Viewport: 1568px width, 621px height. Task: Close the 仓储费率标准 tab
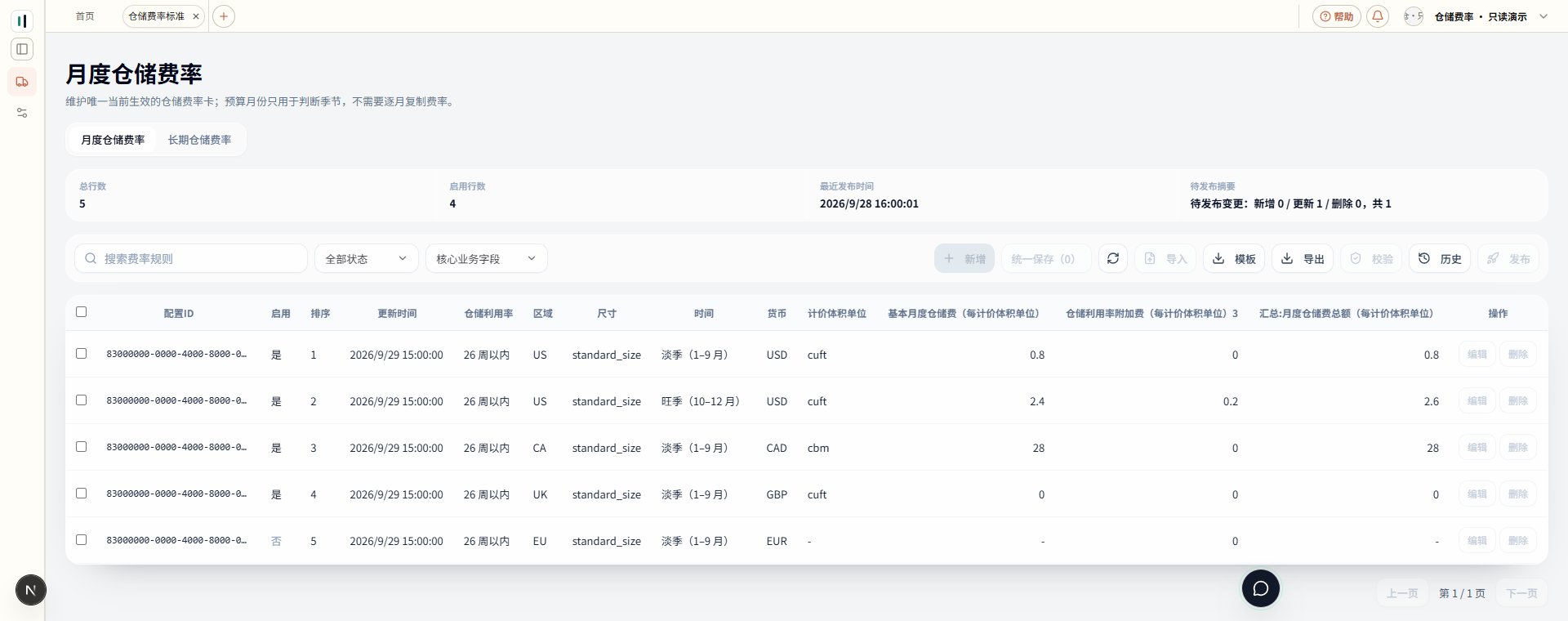coord(196,16)
